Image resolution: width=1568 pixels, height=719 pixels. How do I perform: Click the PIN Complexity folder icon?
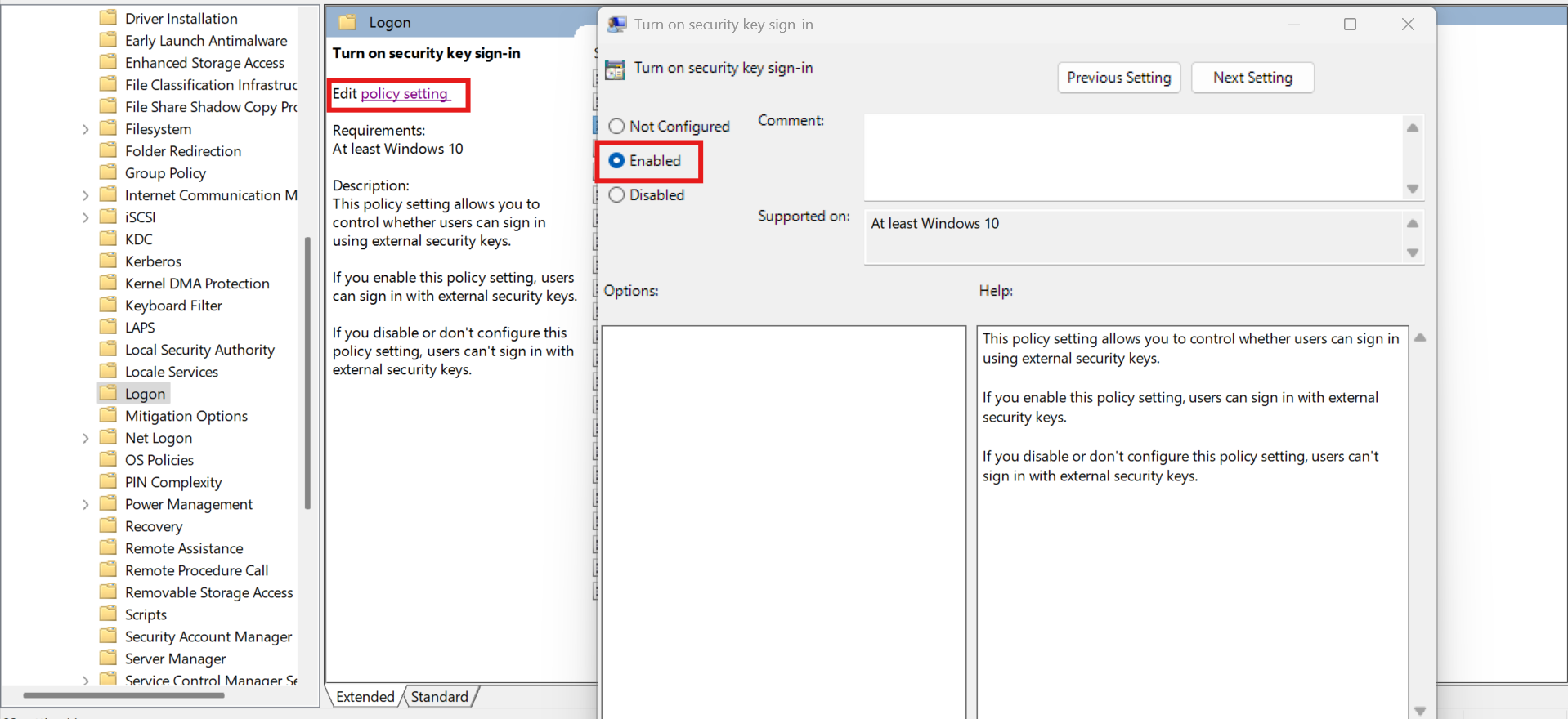108,481
